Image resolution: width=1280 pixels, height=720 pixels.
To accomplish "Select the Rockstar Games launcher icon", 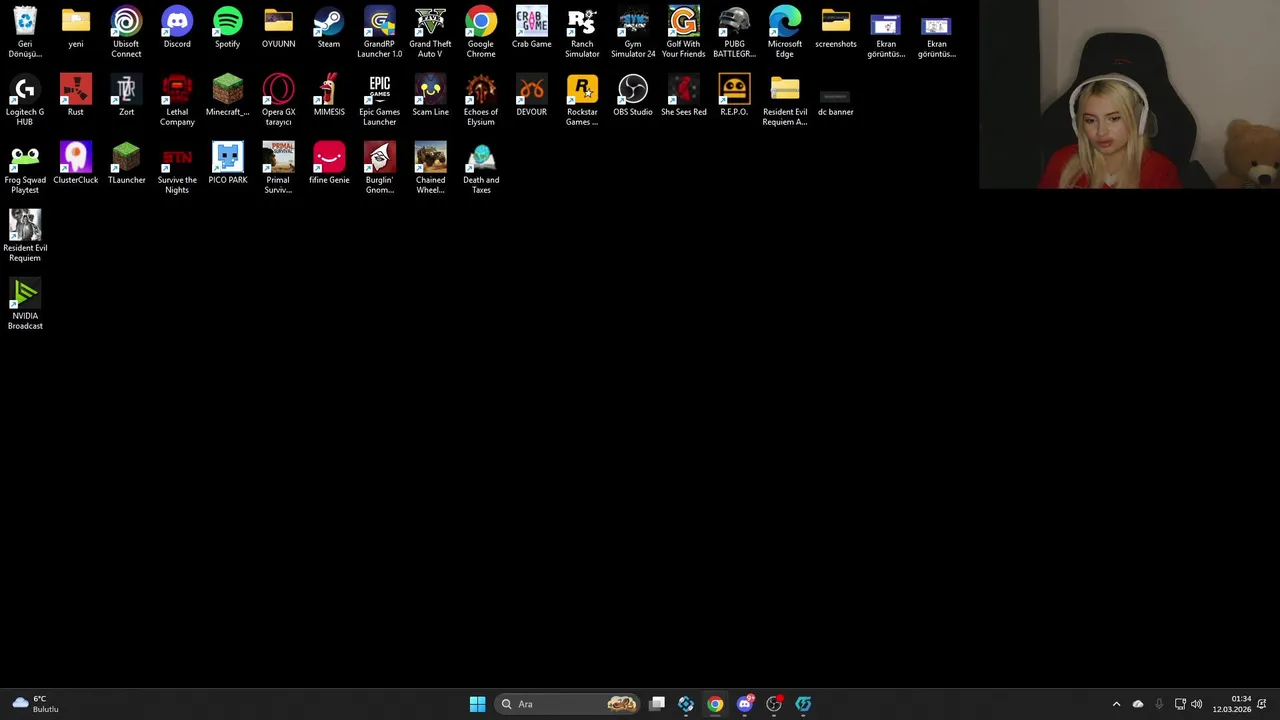I will [582, 100].
